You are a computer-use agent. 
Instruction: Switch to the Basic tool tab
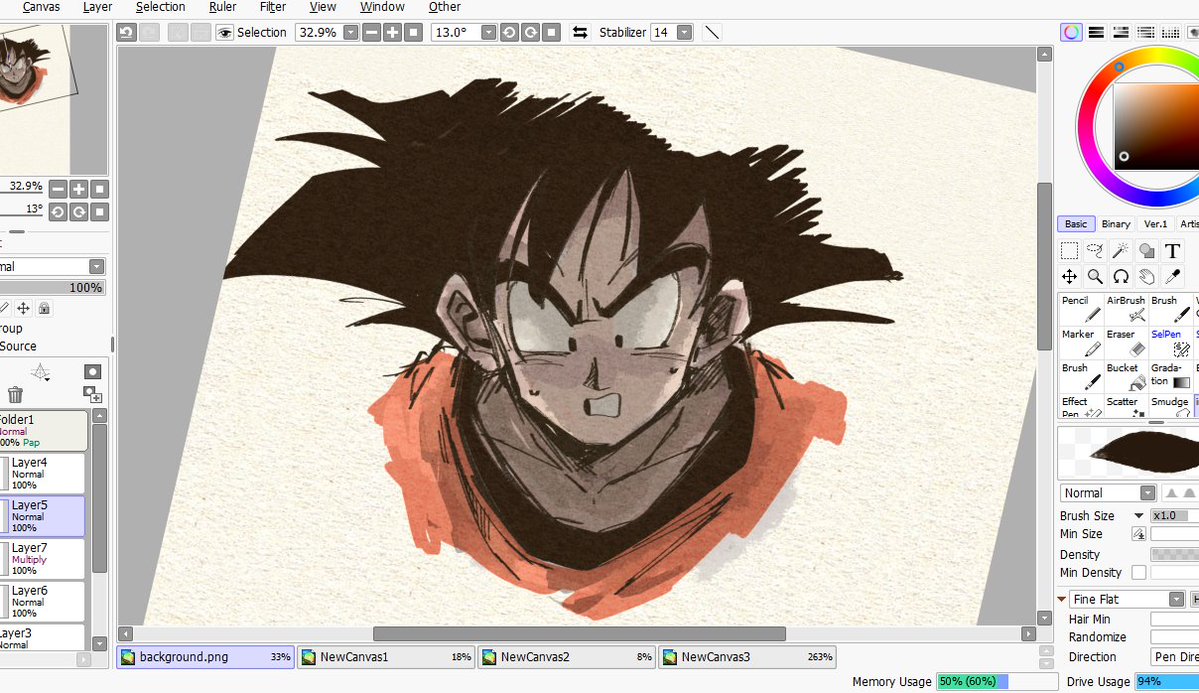point(1076,224)
